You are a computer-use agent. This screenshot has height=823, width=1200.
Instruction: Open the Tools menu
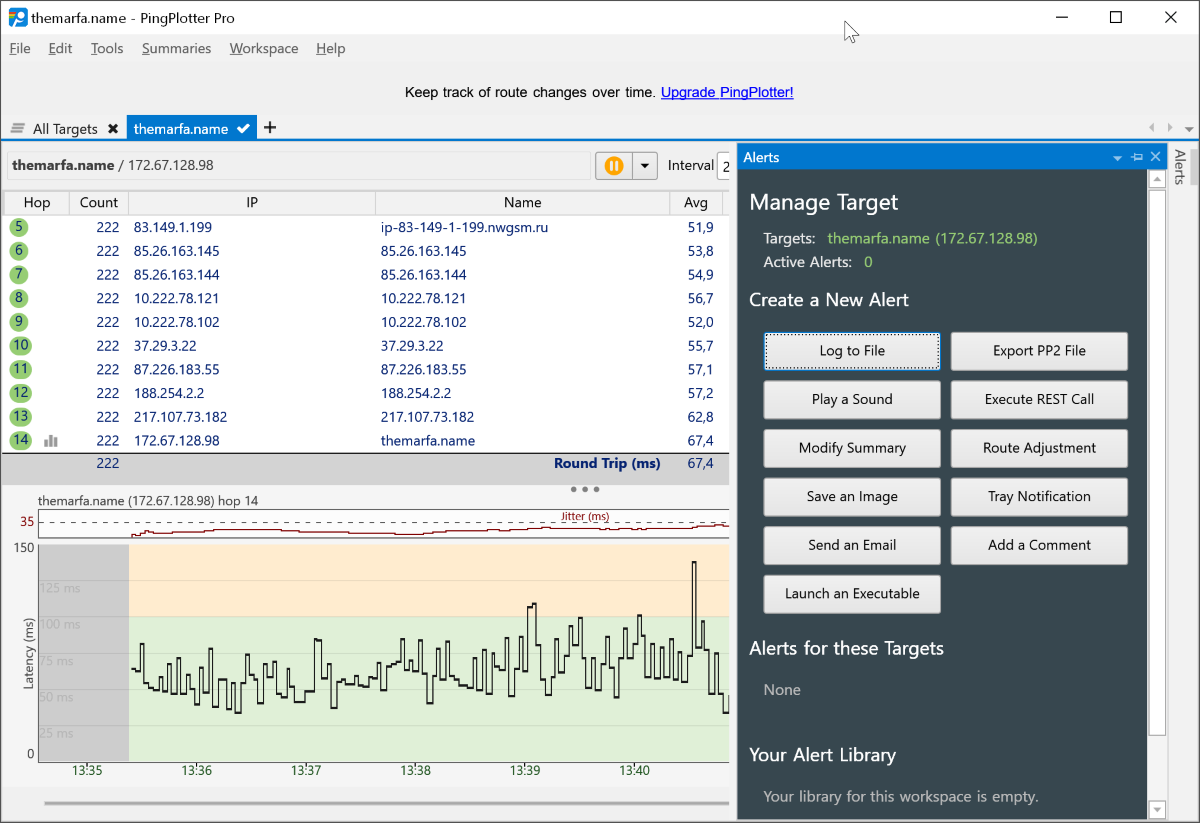107,48
